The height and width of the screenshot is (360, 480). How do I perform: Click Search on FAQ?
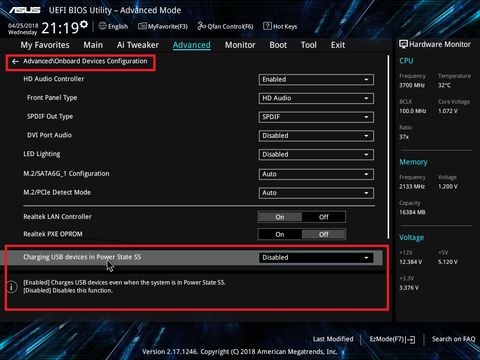[453, 339]
